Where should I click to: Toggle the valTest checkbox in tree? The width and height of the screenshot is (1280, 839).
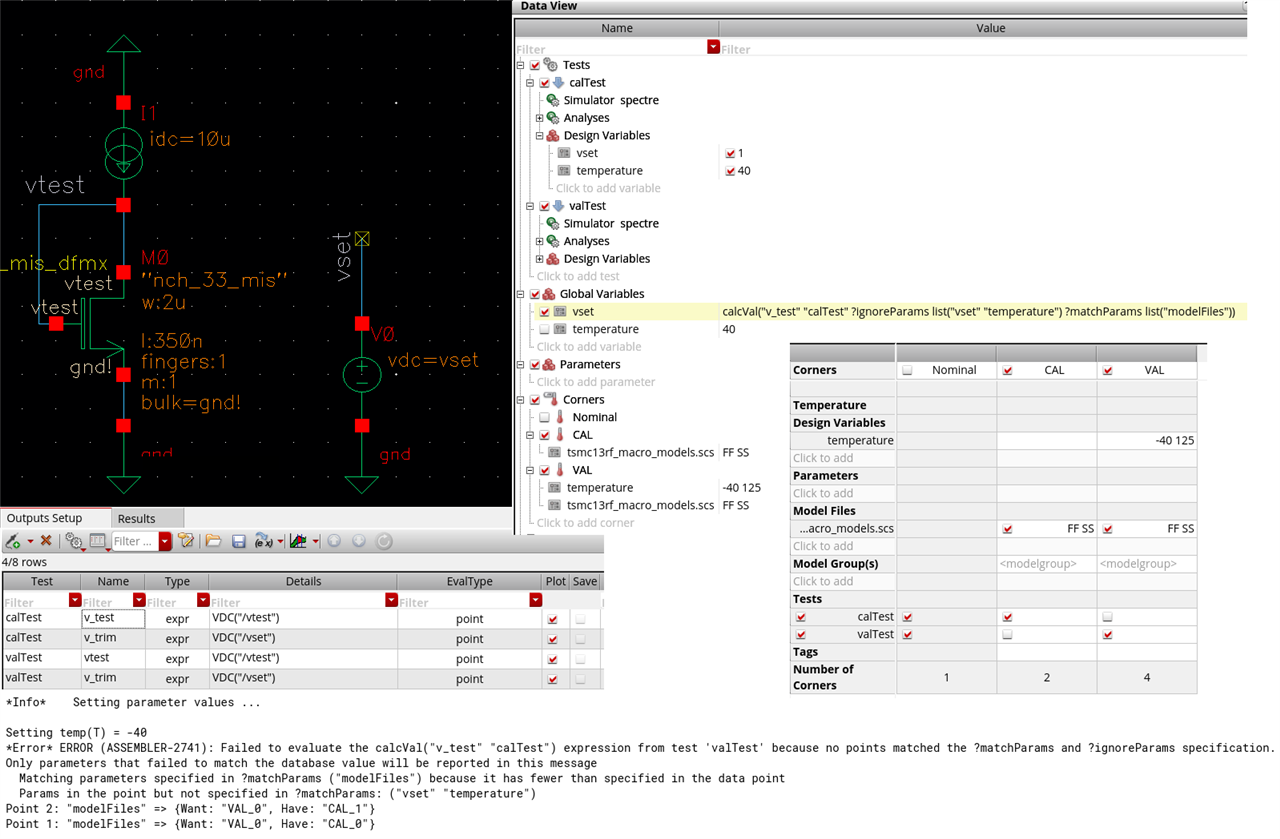[x=544, y=206]
